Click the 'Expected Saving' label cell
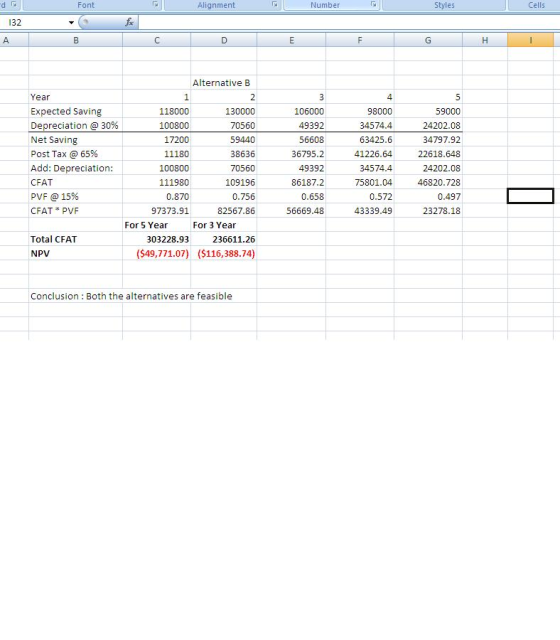Viewport: 560px width, 640px height. 76,111
